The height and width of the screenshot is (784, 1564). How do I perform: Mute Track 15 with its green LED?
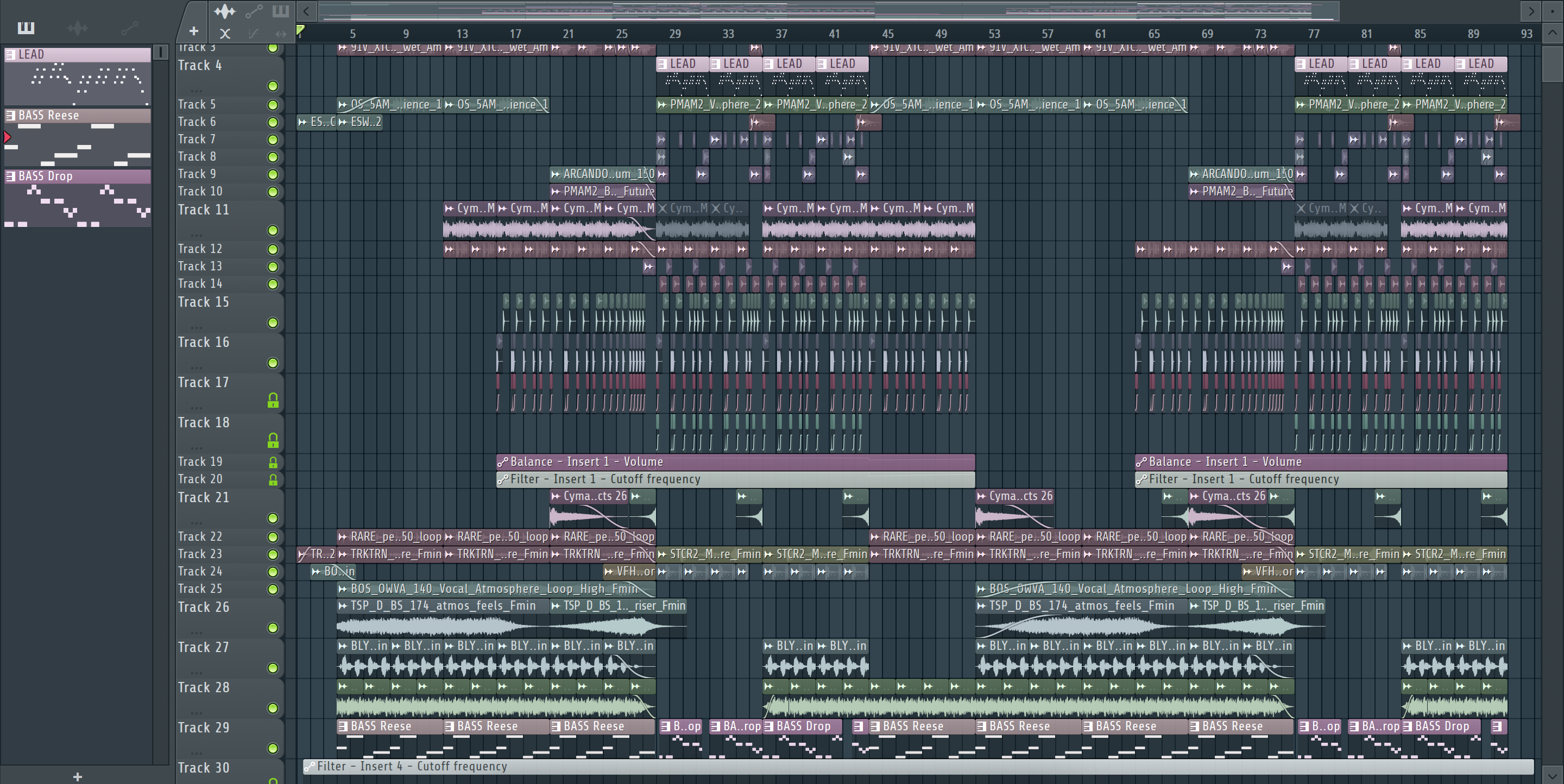tap(273, 323)
